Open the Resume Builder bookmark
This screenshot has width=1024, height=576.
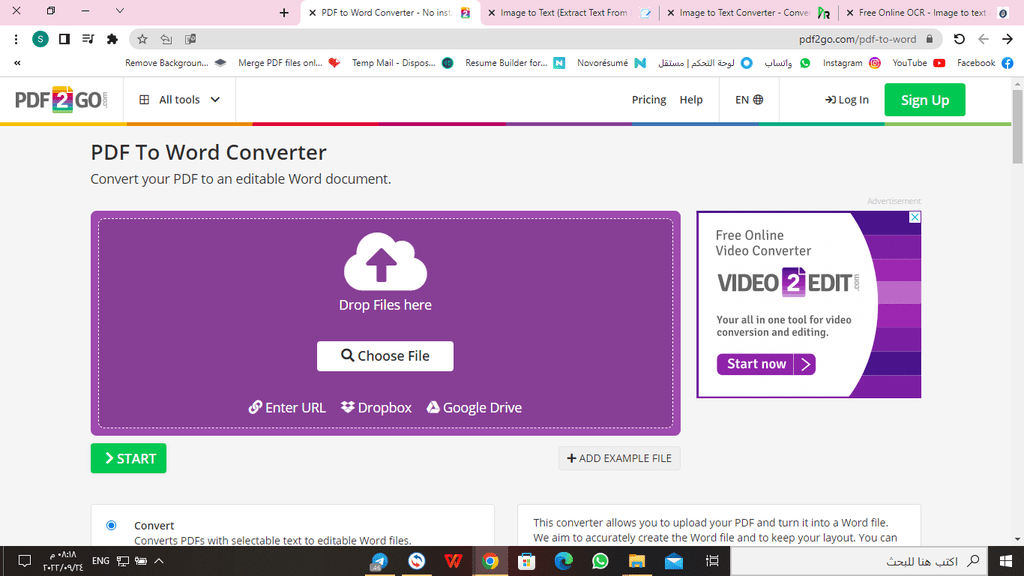[515, 63]
